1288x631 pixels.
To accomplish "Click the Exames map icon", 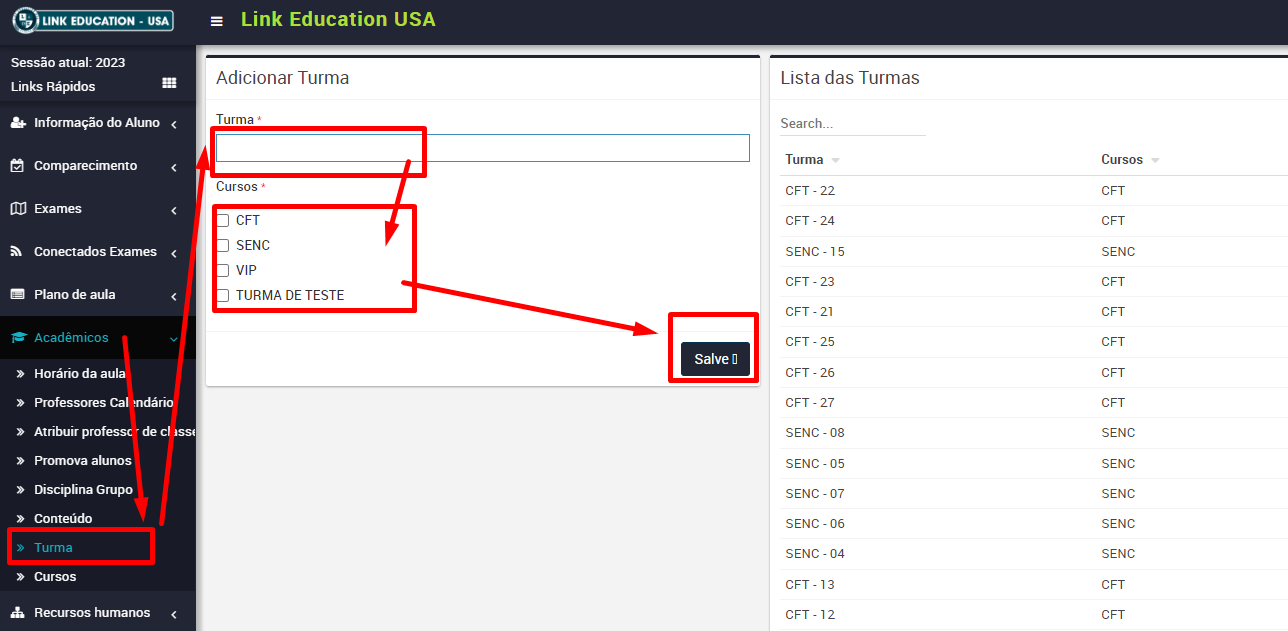I will point(17,209).
